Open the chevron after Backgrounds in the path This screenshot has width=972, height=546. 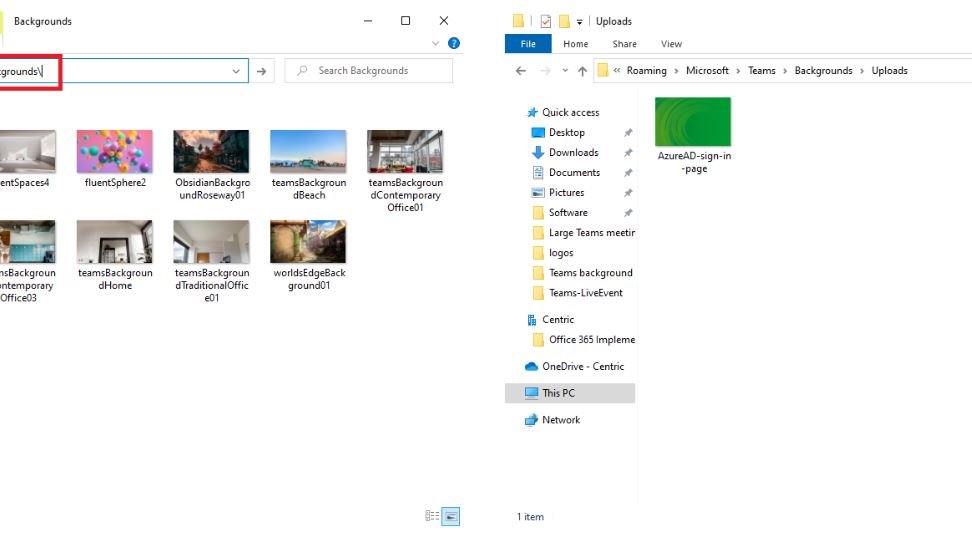[x=862, y=71]
